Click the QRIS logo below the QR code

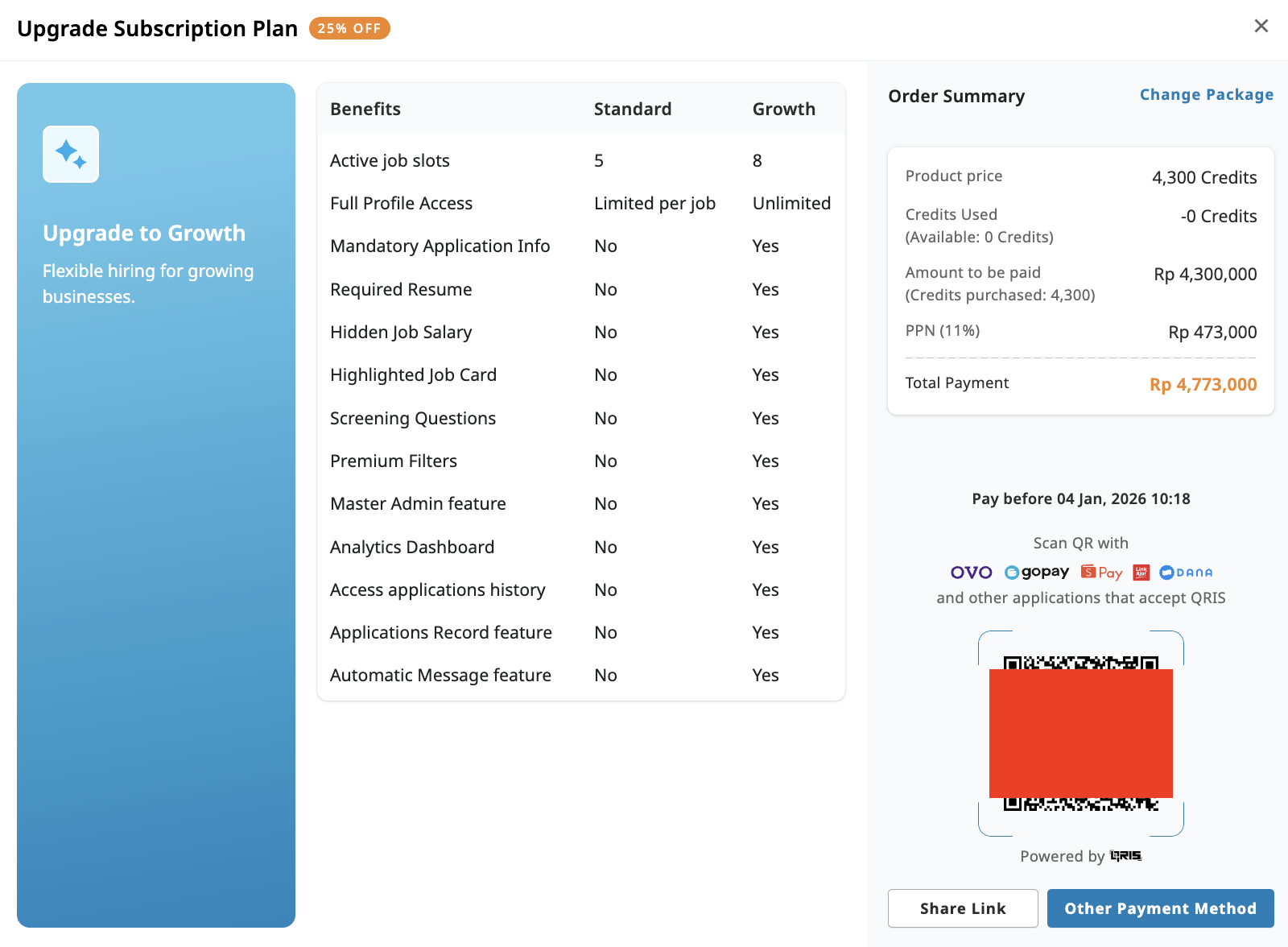tap(1125, 856)
